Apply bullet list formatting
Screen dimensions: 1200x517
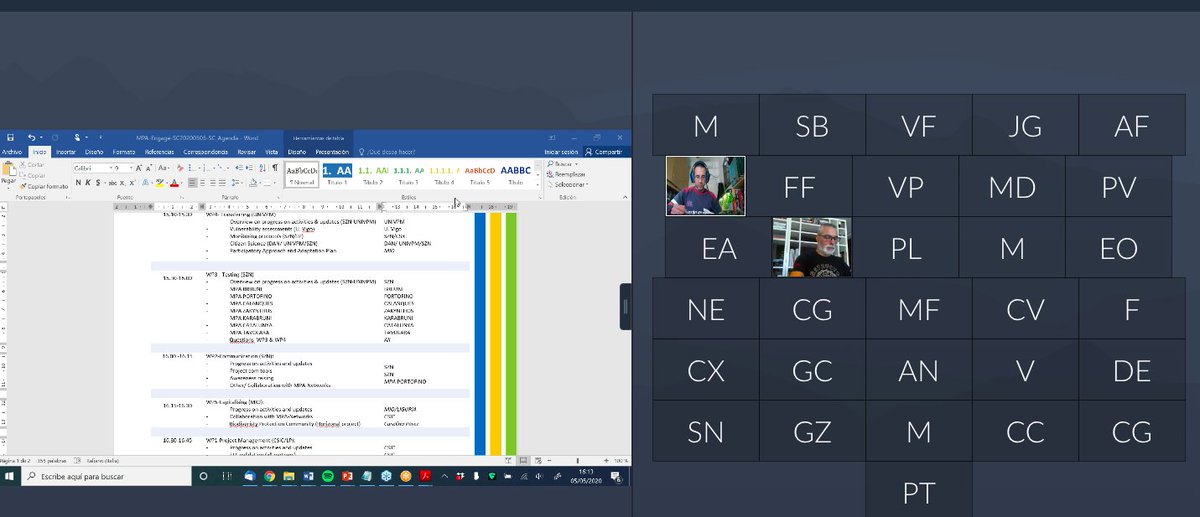(x=191, y=168)
